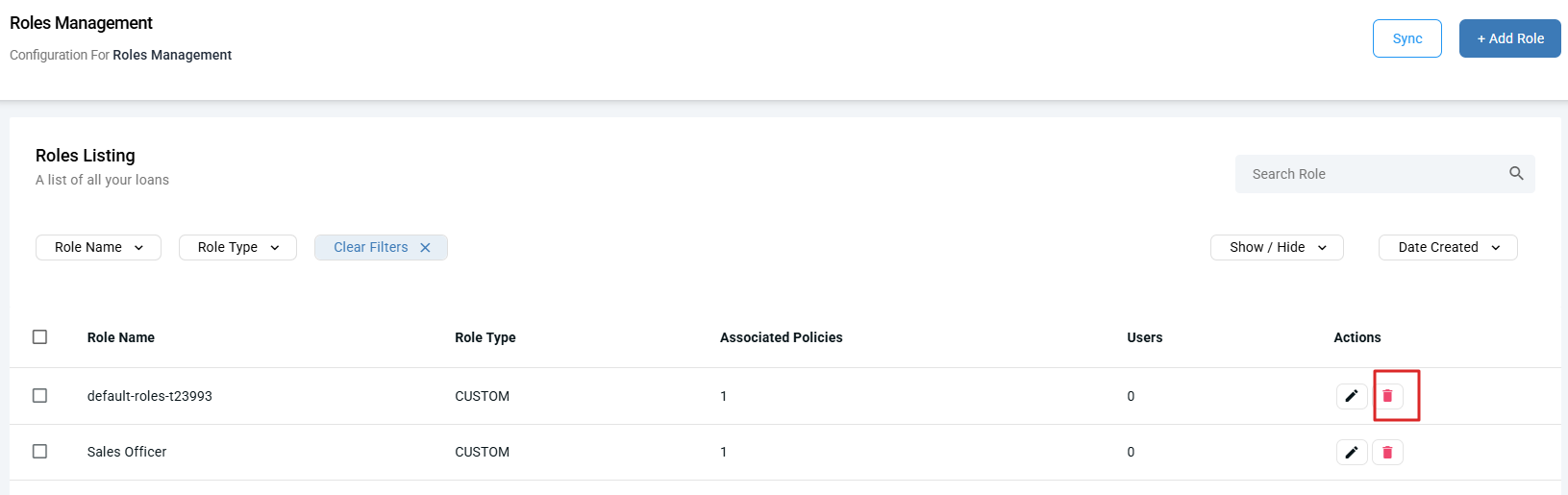Delete the default-roles-t23993 role
1568x495 pixels.
coord(1387,396)
